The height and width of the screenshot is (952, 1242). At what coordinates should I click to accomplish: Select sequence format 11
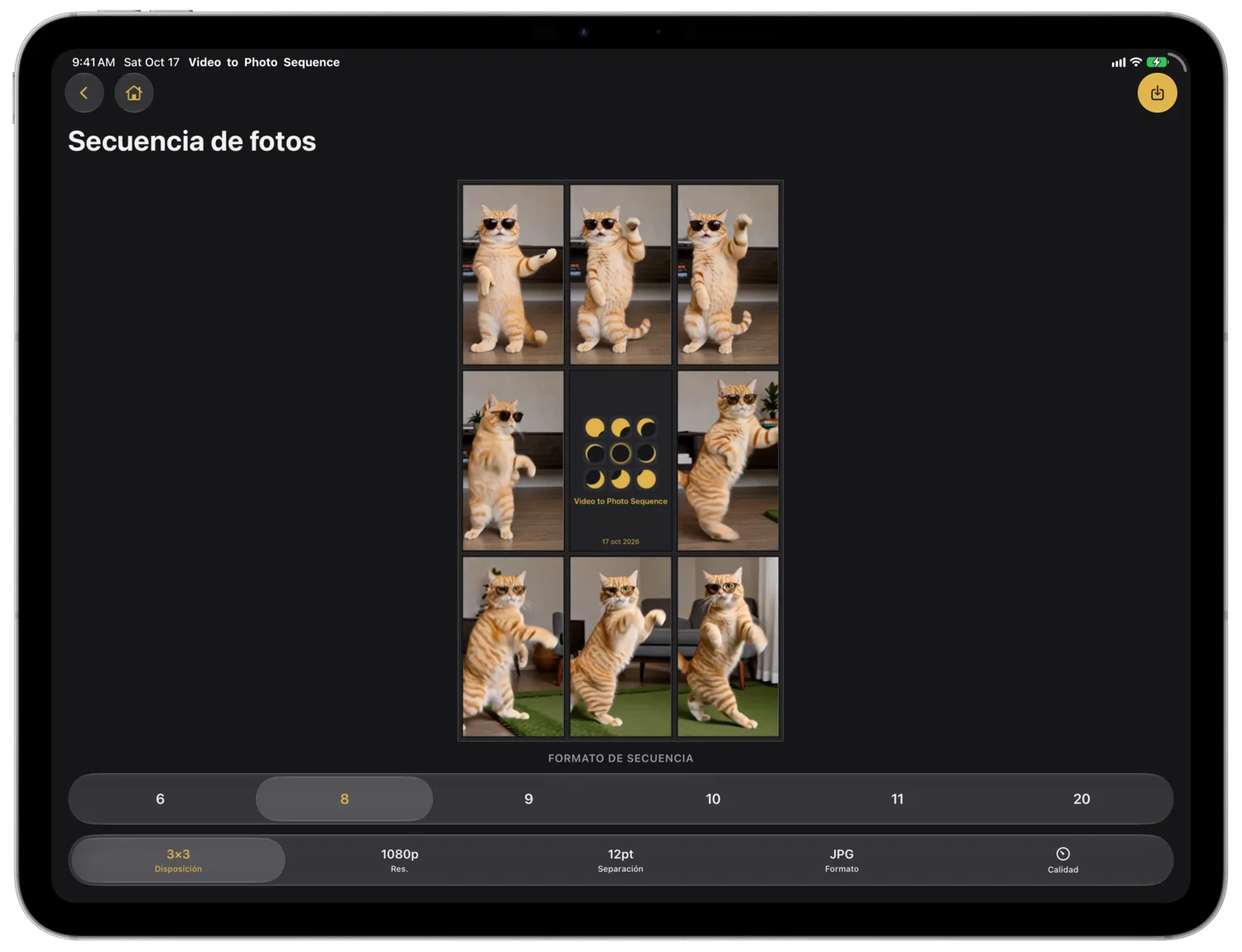[897, 799]
